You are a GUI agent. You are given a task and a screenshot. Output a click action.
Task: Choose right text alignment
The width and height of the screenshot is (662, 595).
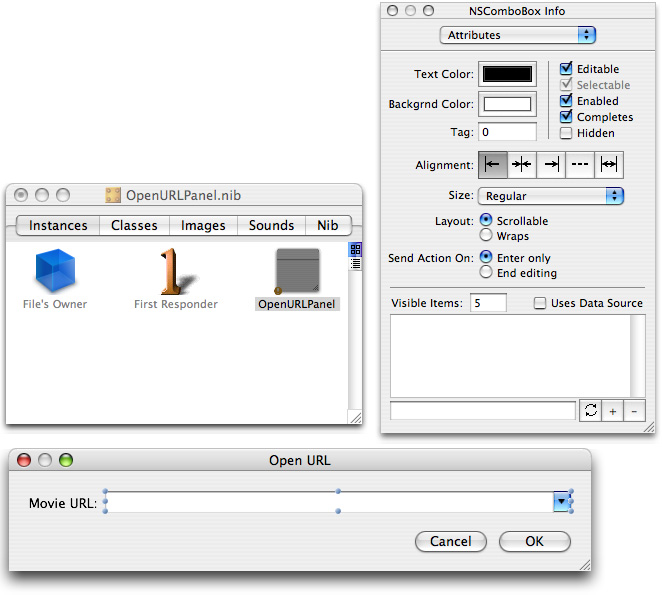550,165
